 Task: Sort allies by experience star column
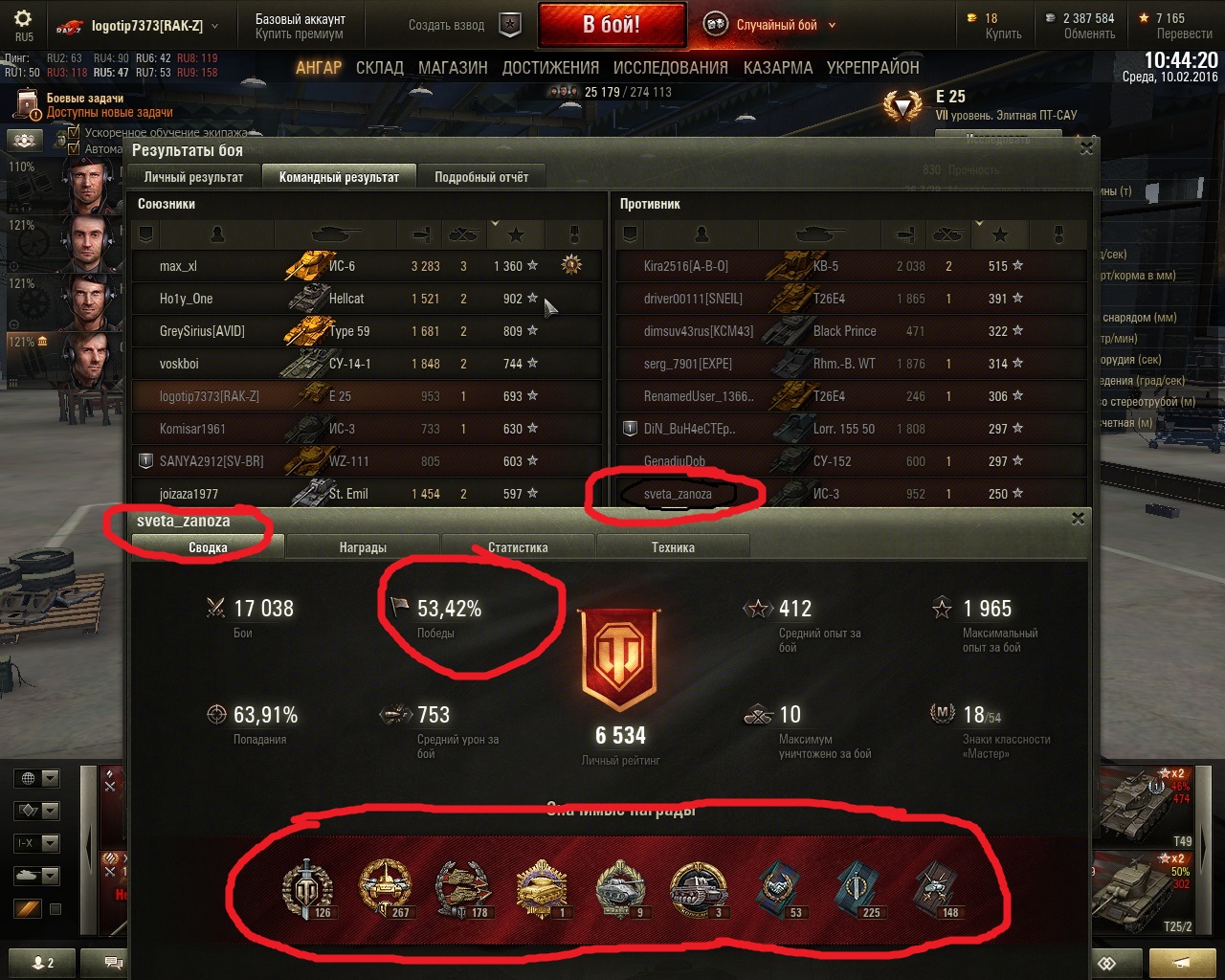pos(515,234)
